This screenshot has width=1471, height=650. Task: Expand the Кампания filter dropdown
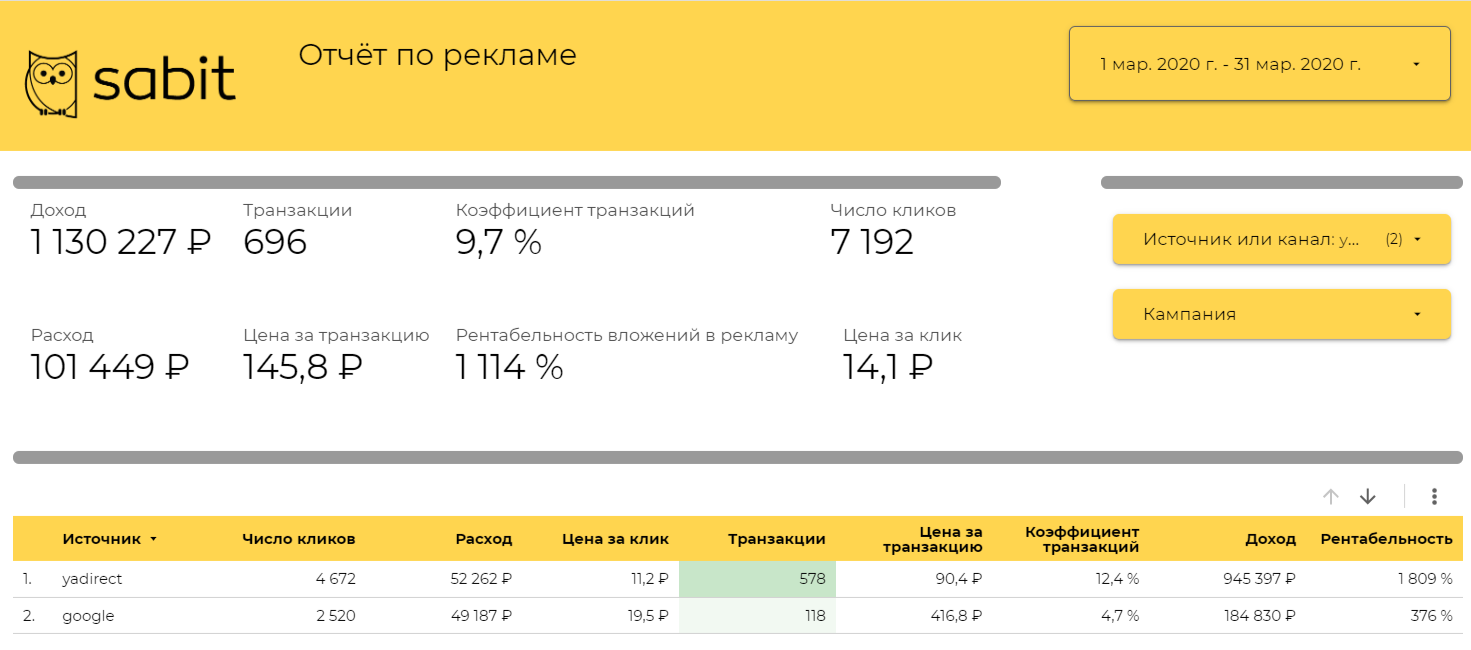(x=1282, y=314)
